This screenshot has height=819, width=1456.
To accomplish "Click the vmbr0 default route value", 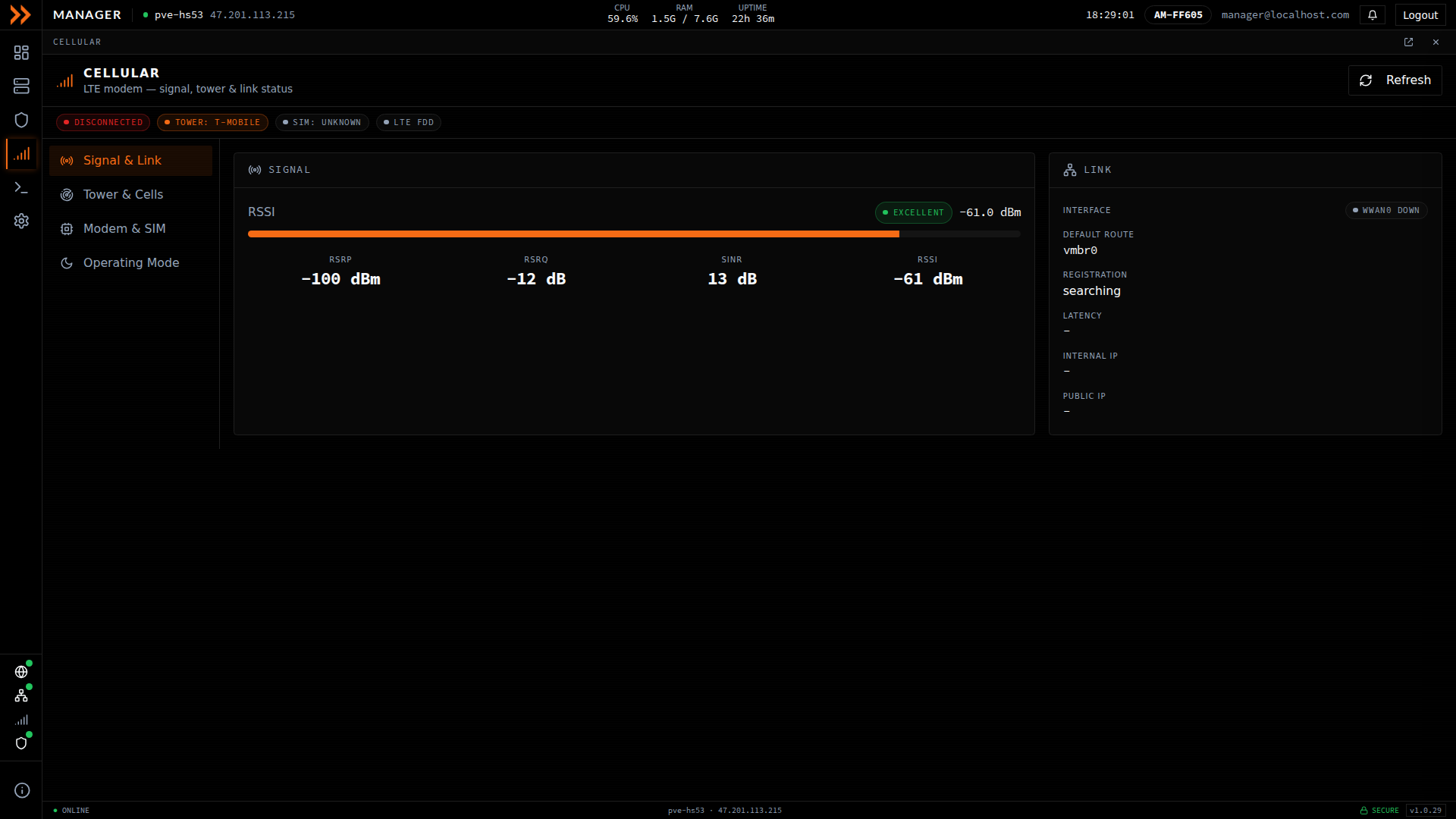I will click(x=1080, y=250).
